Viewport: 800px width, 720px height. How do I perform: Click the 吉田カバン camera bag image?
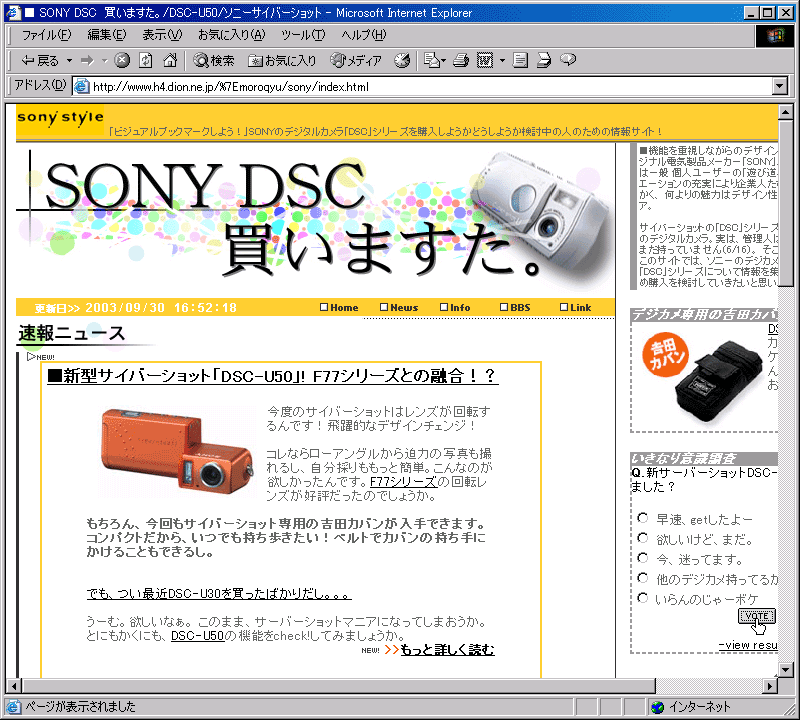(x=703, y=379)
